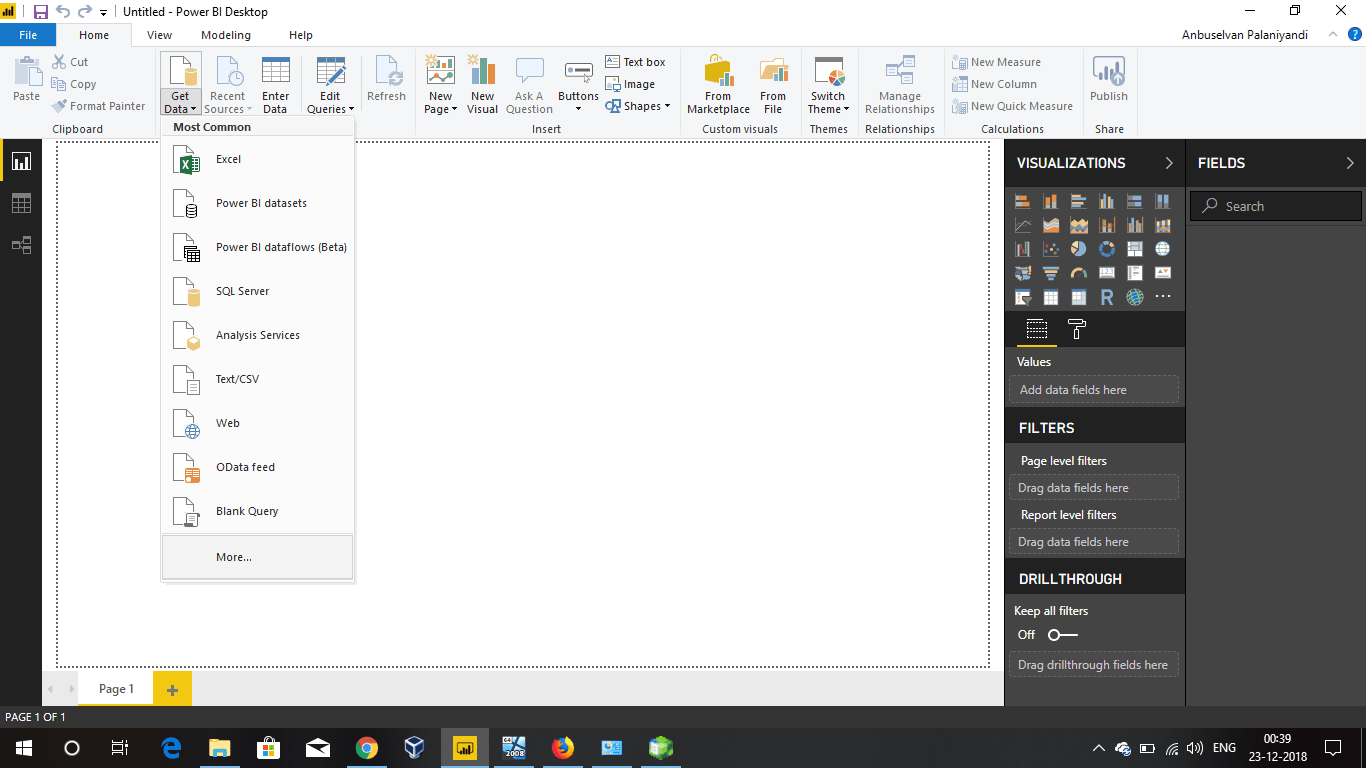Image resolution: width=1366 pixels, height=768 pixels.
Task: Select the Clustered column chart visual
Action: 1107,201
